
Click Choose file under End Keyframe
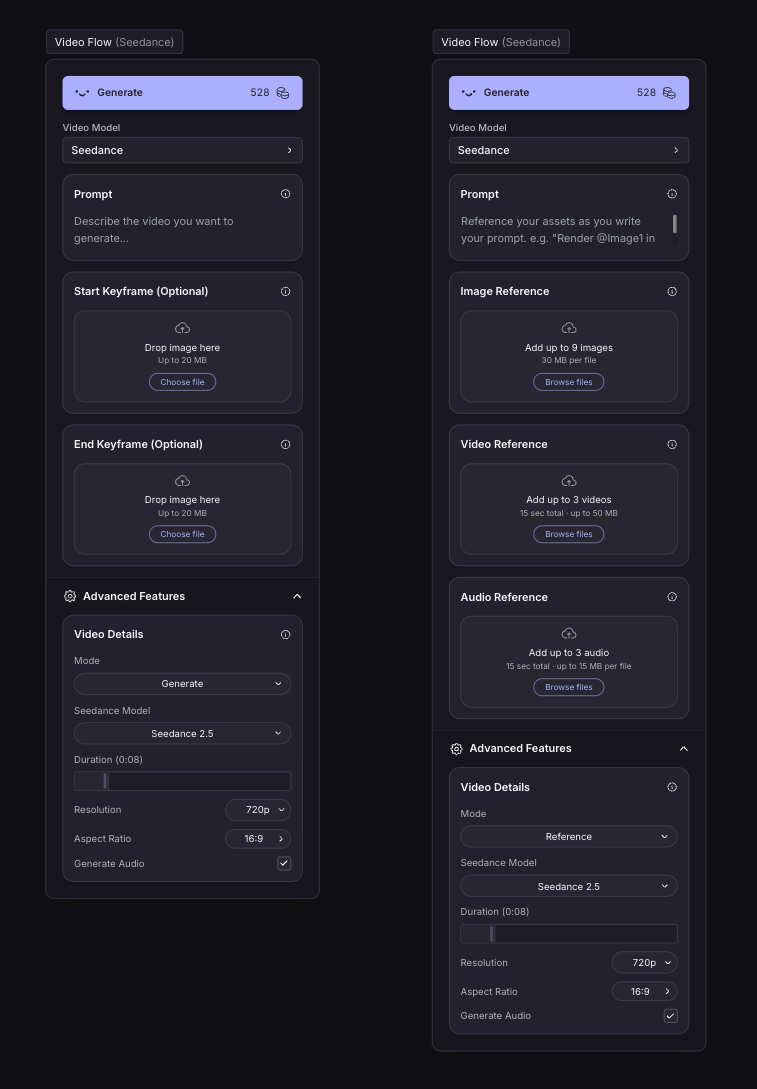[183, 534]
